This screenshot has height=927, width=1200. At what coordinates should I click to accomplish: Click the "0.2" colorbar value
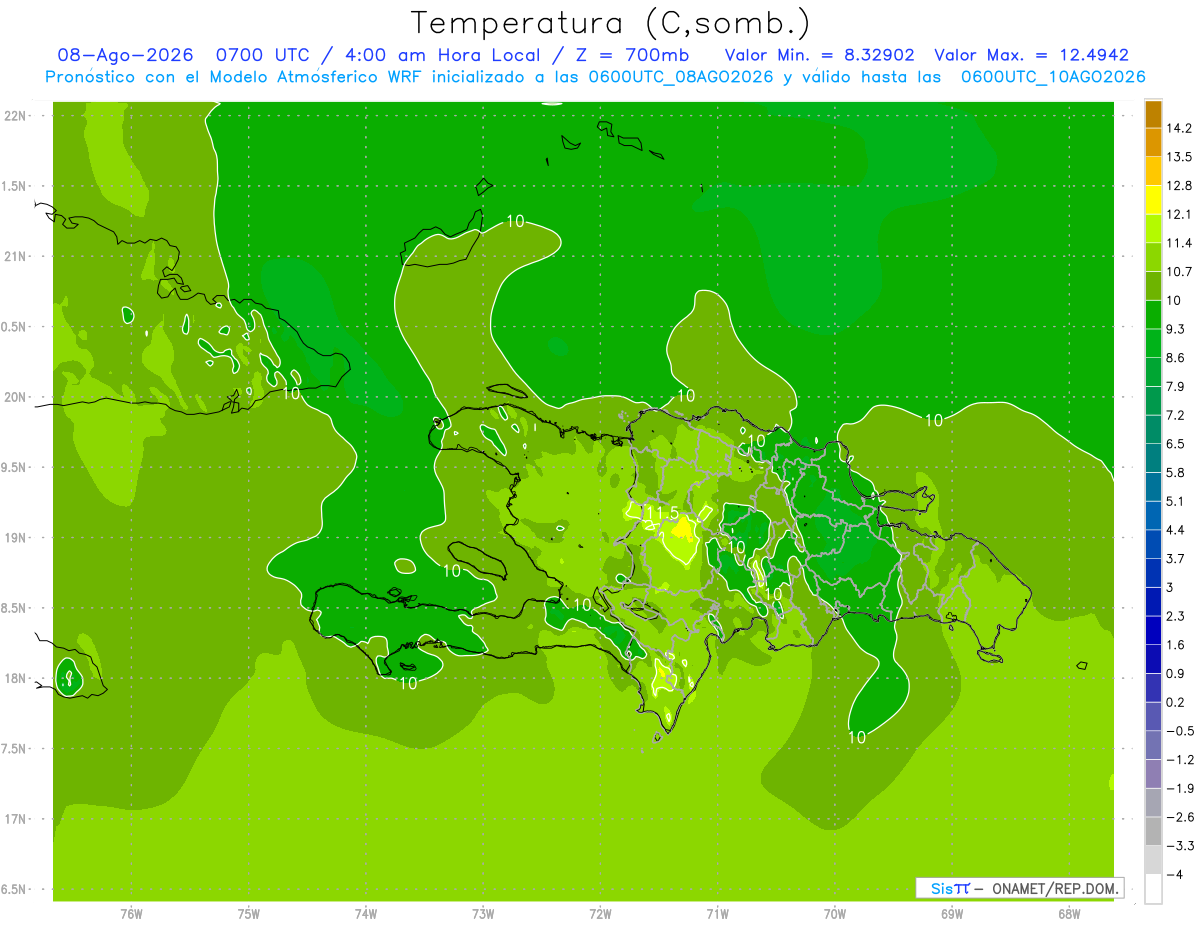[1177, 702]
